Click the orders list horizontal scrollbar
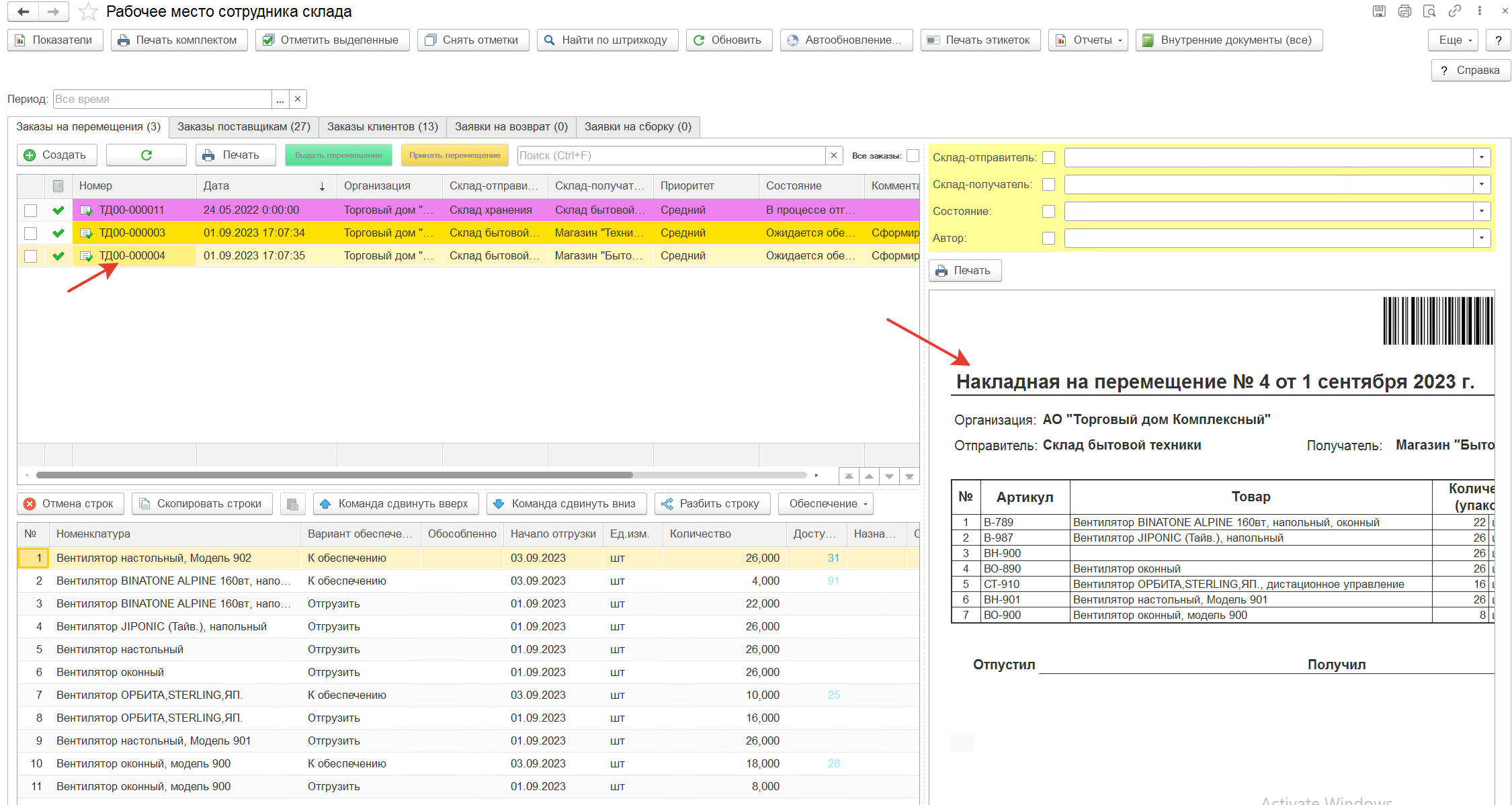 (334, 476)
